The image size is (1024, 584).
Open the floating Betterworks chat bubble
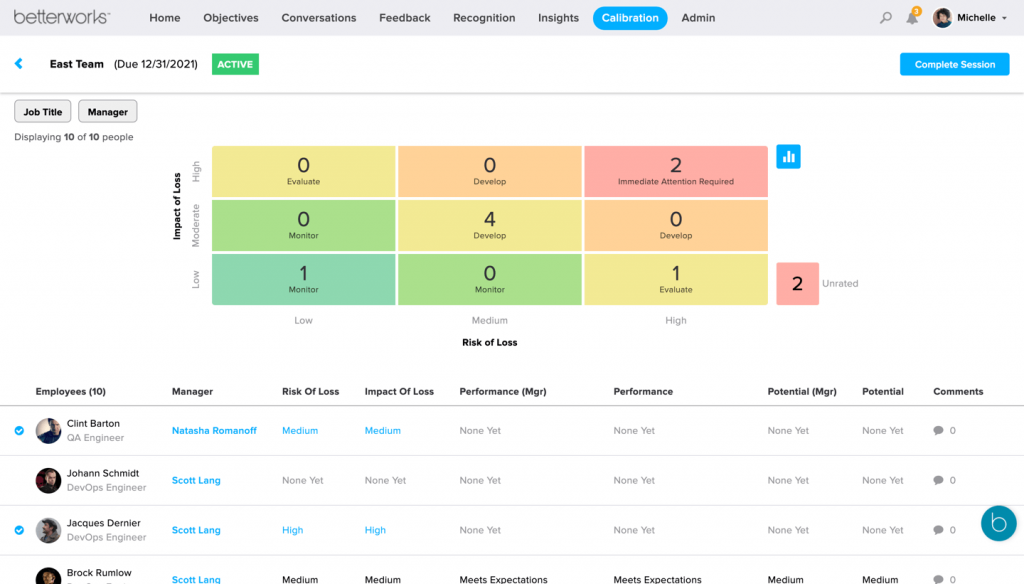click(998, 523)
